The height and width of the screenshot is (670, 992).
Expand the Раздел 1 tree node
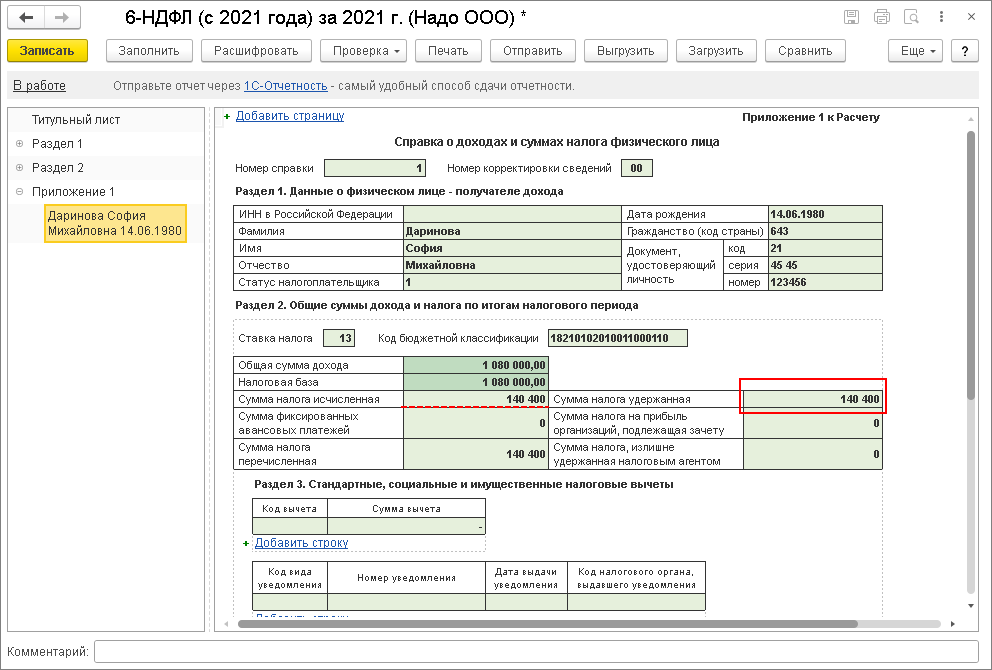click(x=19, y=144)
